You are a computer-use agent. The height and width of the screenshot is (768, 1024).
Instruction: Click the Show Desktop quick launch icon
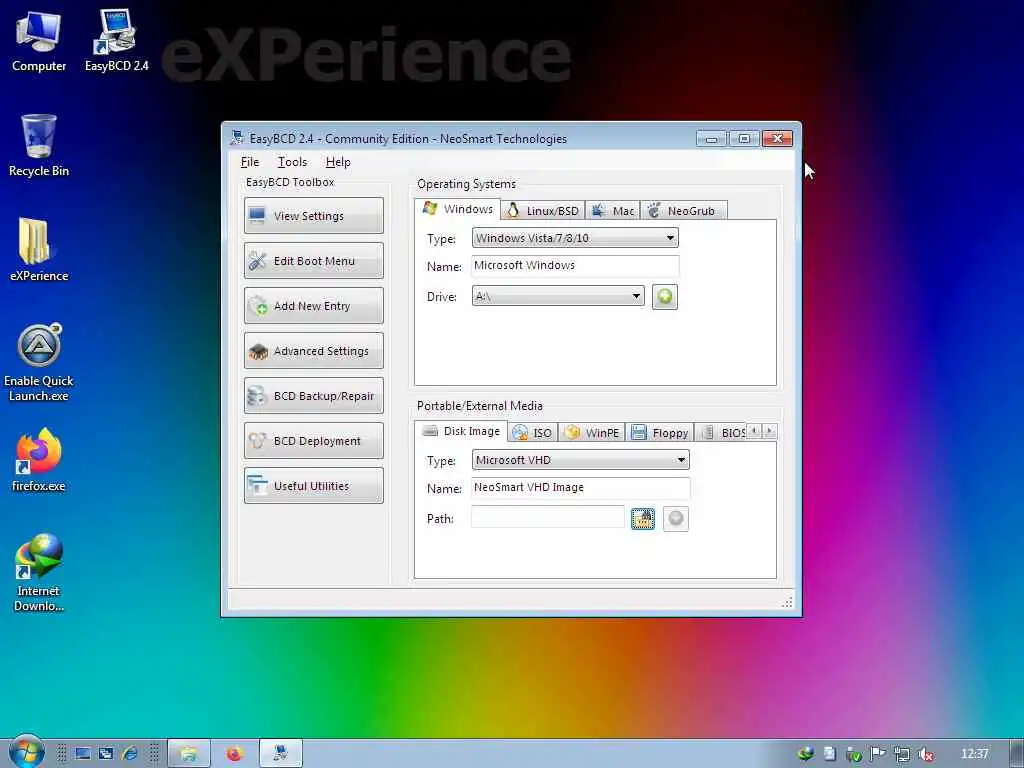pos(83,754)
